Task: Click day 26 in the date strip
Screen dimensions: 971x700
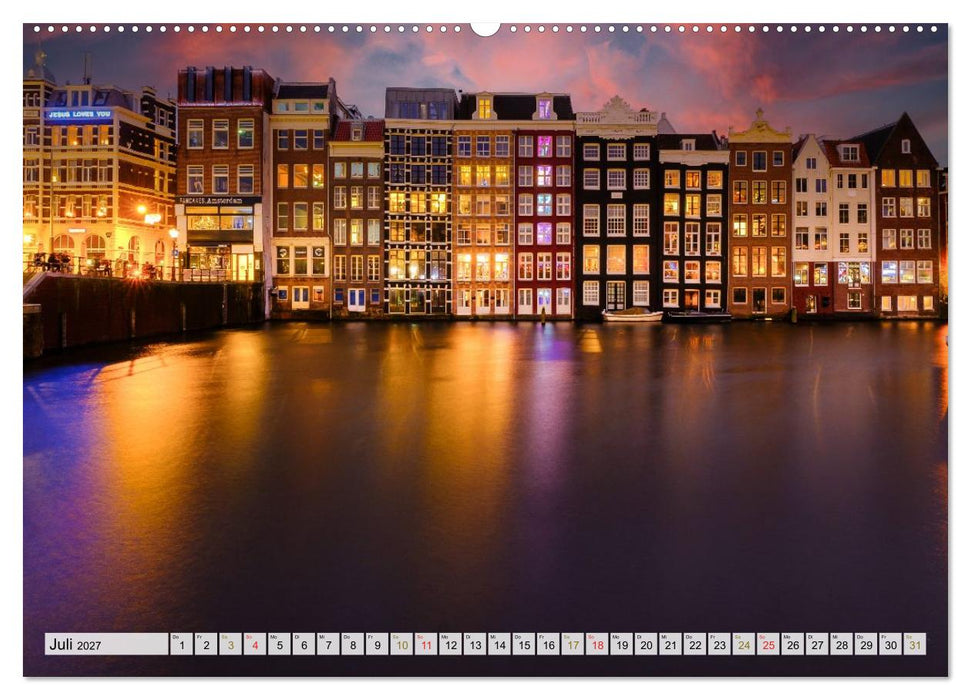Action: [793, 644]
